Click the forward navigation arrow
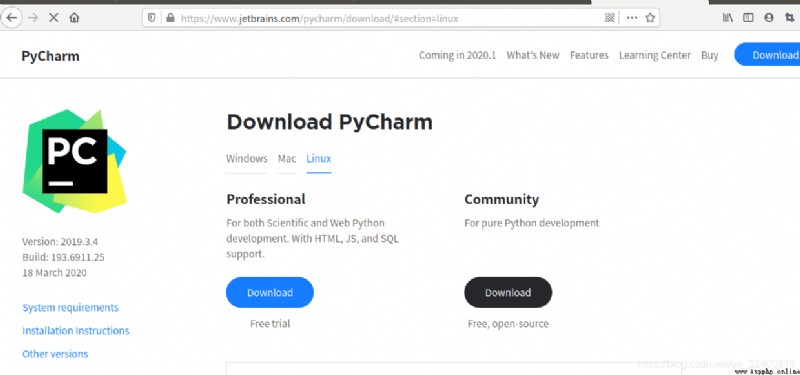Screen dimensions: 800x375 coord(33,18)
